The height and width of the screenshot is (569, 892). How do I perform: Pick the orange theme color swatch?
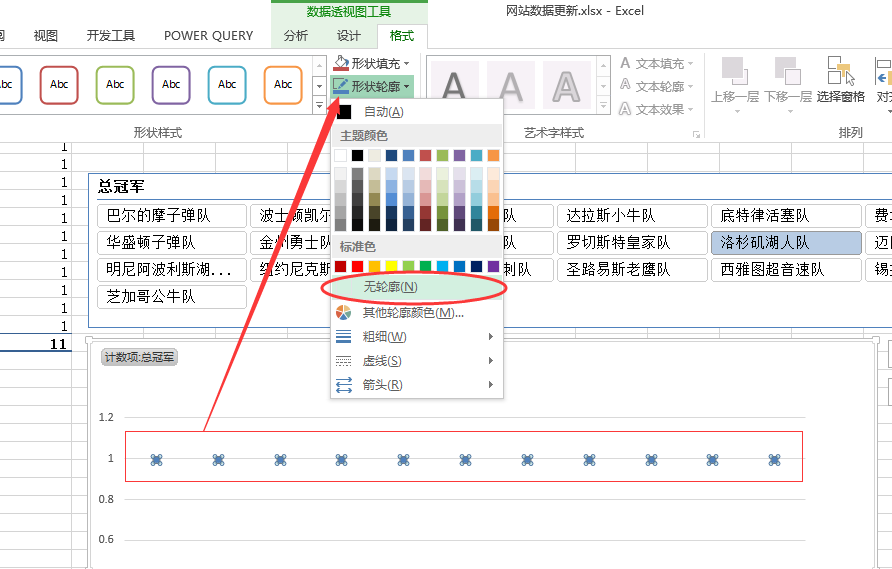[493, 155]
